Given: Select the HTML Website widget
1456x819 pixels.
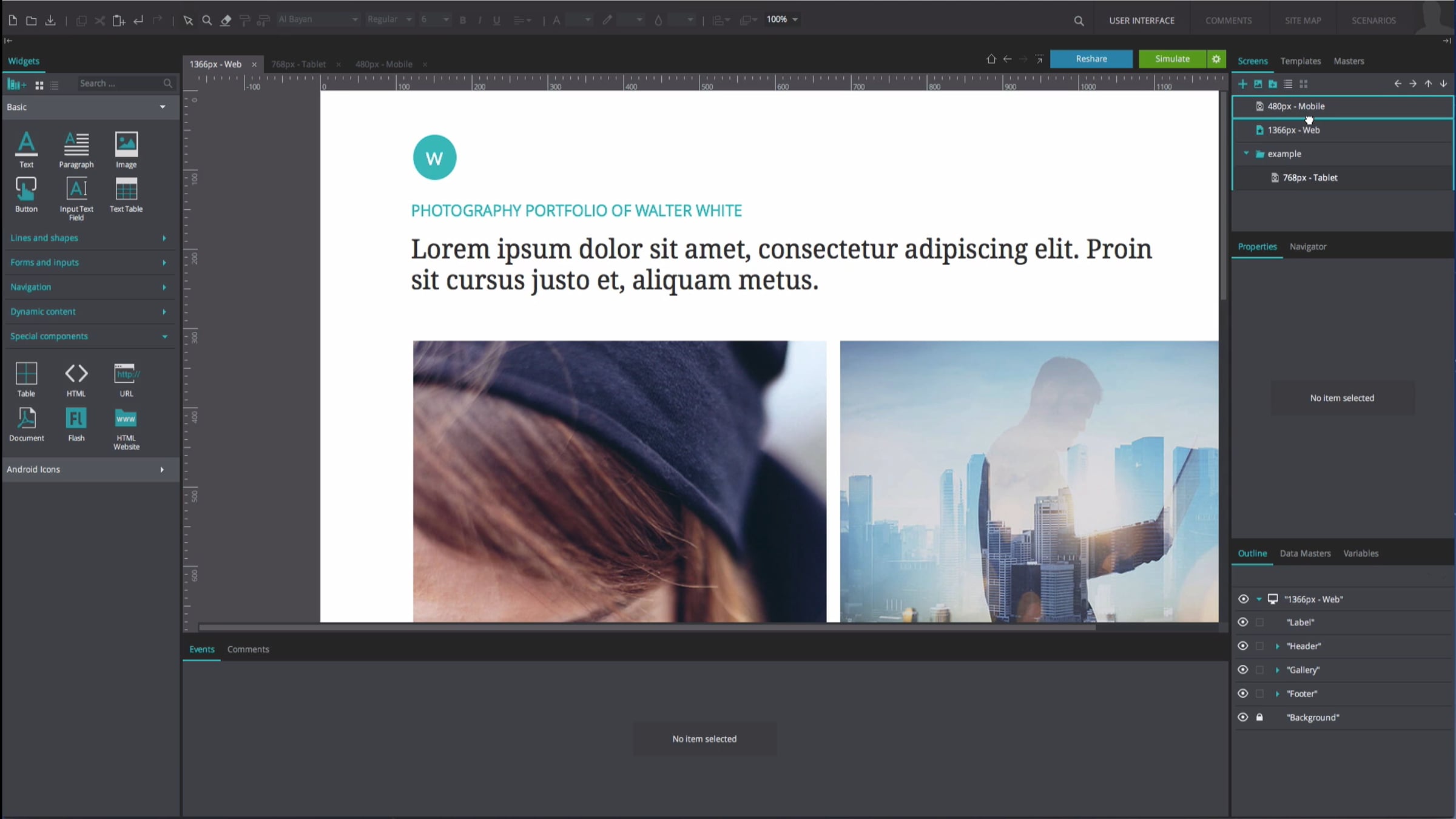Looking at the screenshot, I should point(126,428).
